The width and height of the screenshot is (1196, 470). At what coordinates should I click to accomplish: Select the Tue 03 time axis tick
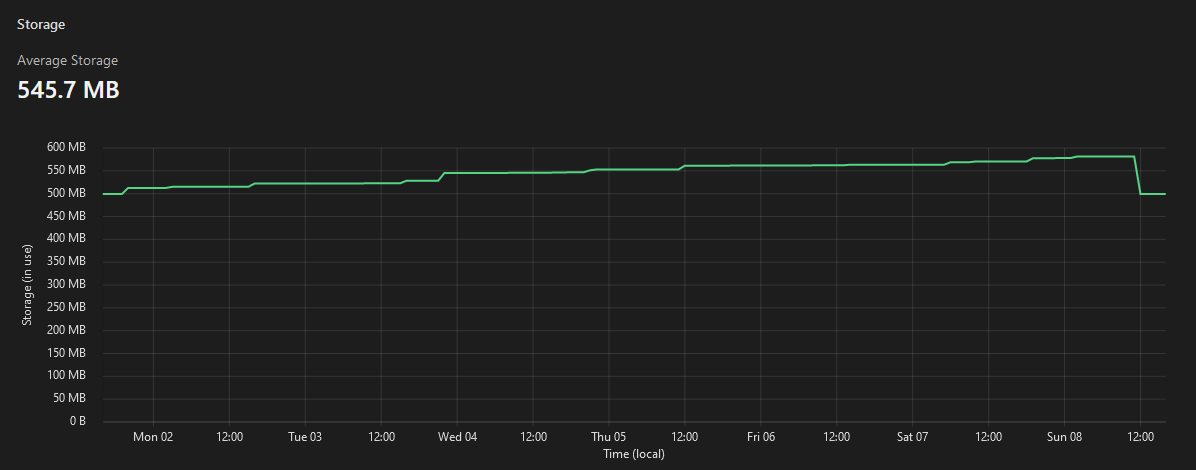tap(305, 438)
